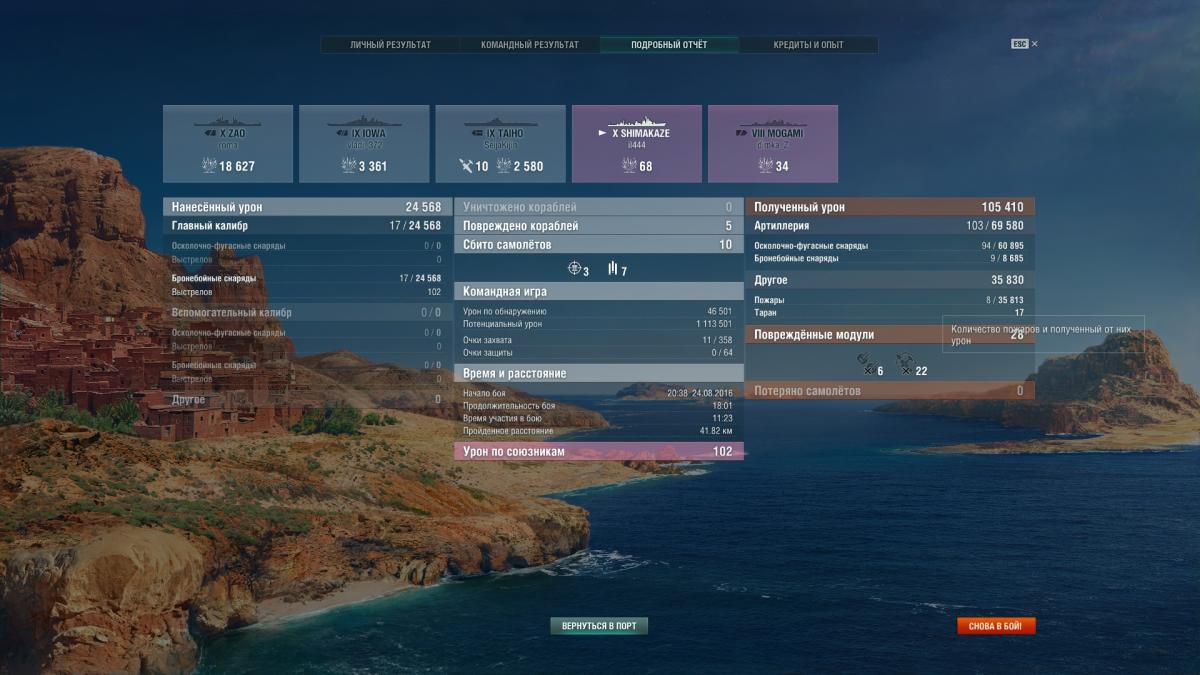
Task: Click the Продолжительность боя row
Action: tap(599, 406)
